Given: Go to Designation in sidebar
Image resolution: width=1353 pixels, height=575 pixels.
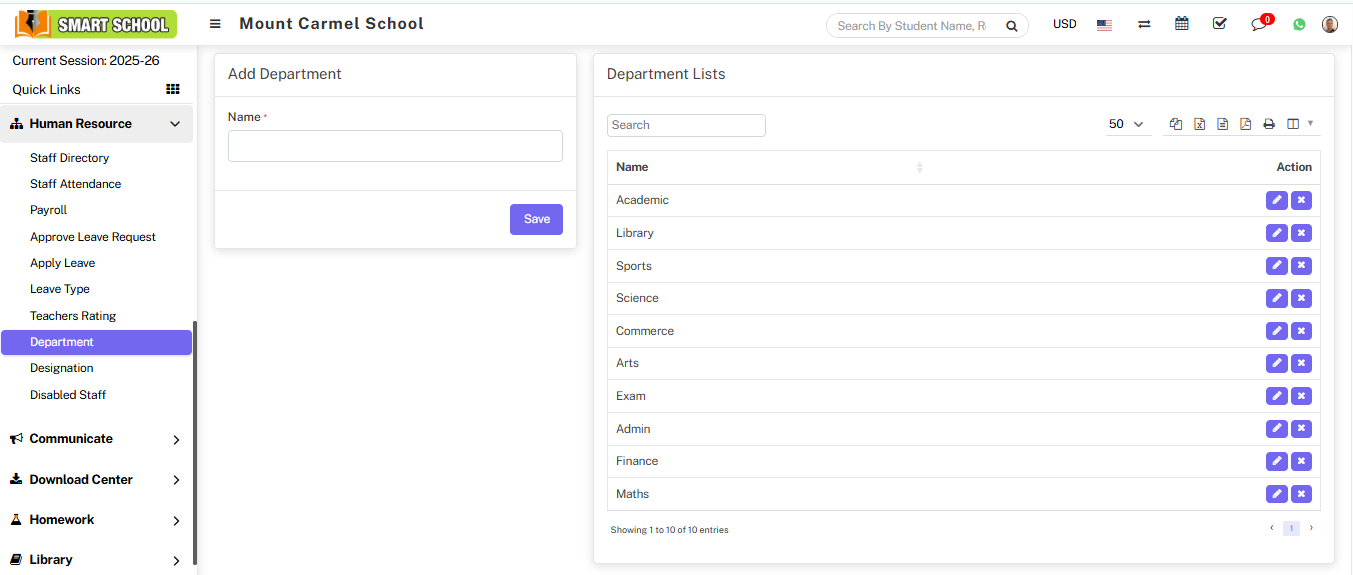Looking at the screenshot, I should 61,368.
